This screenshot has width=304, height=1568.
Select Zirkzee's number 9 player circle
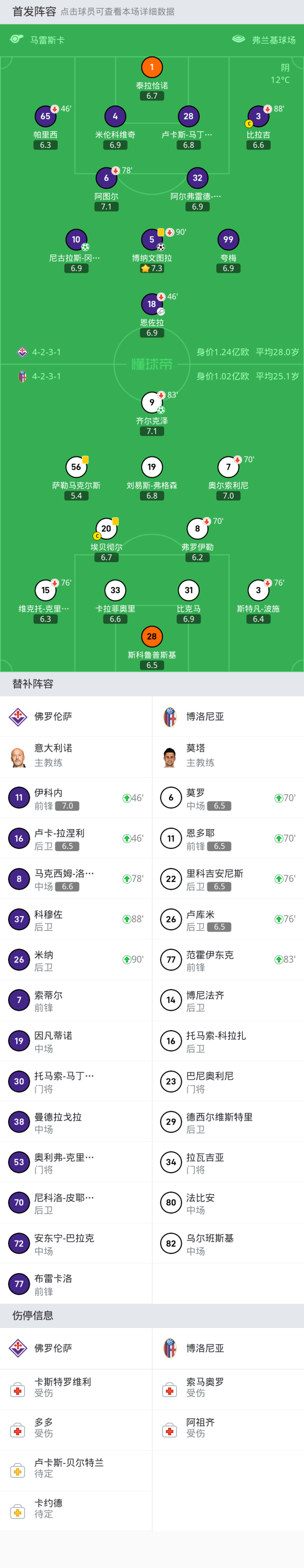pos(152,403)
